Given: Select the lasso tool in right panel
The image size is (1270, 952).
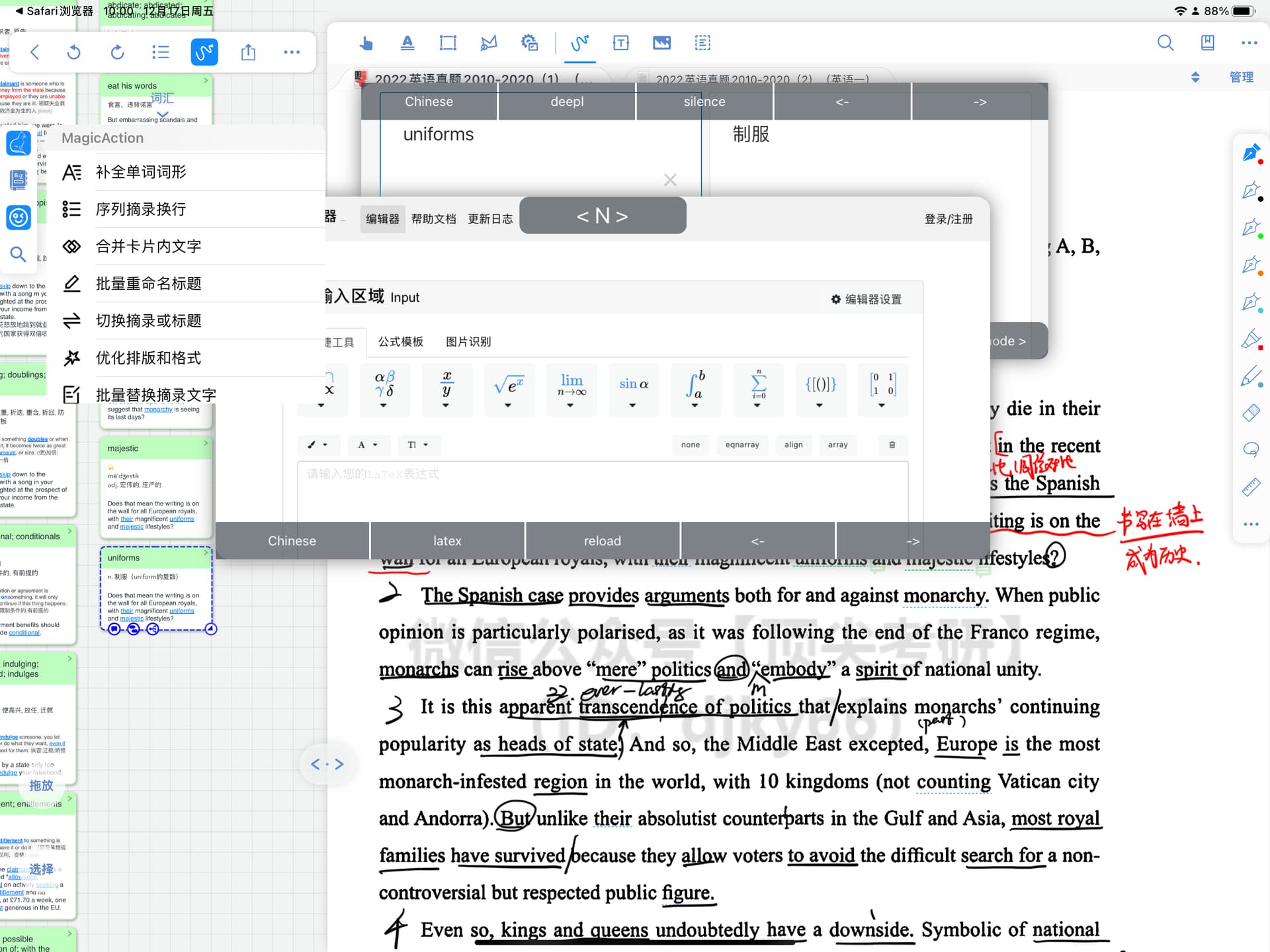Looking at the screenshot, I should tap(1251, 450).
